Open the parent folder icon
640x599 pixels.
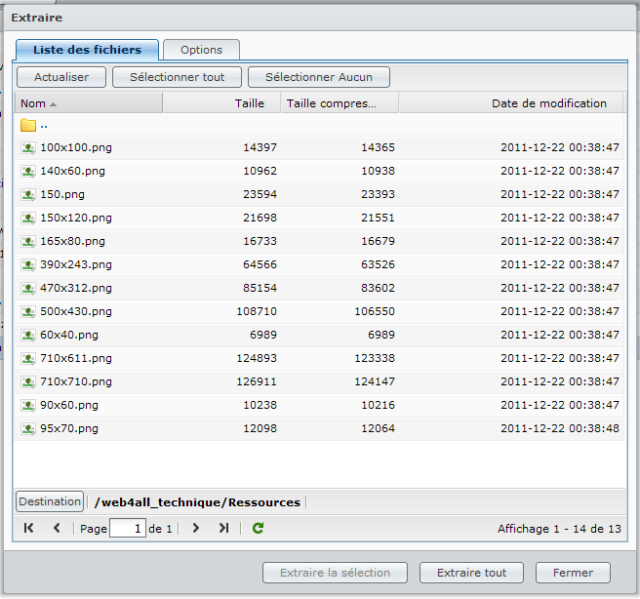pos(28,125)
